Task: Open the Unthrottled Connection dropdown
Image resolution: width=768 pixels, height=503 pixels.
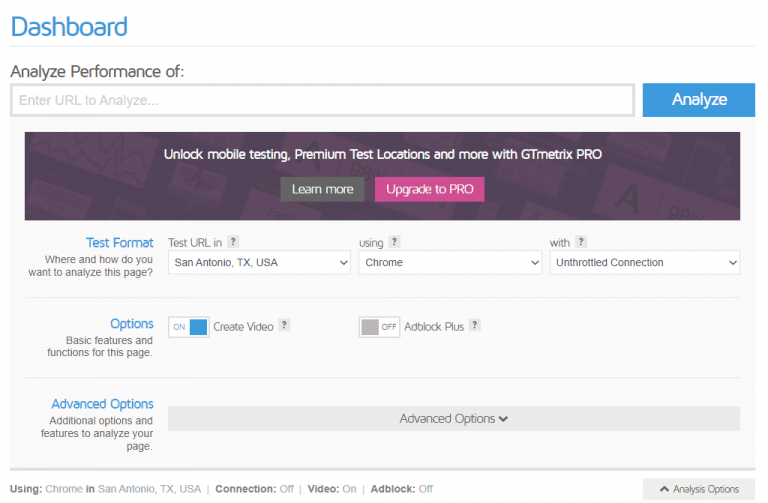Action: pos(644,263)
